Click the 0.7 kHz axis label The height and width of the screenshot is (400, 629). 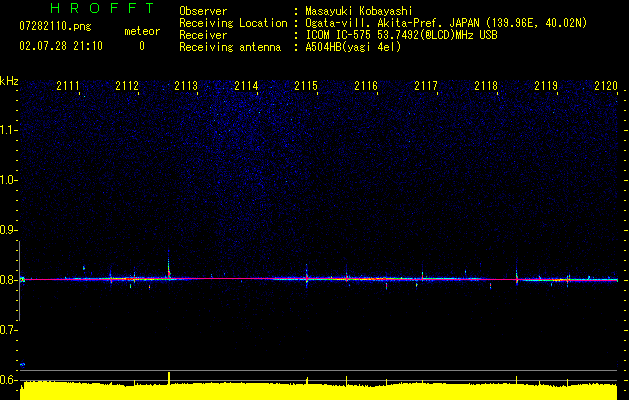pyautogui.click(x=9, y=330)
